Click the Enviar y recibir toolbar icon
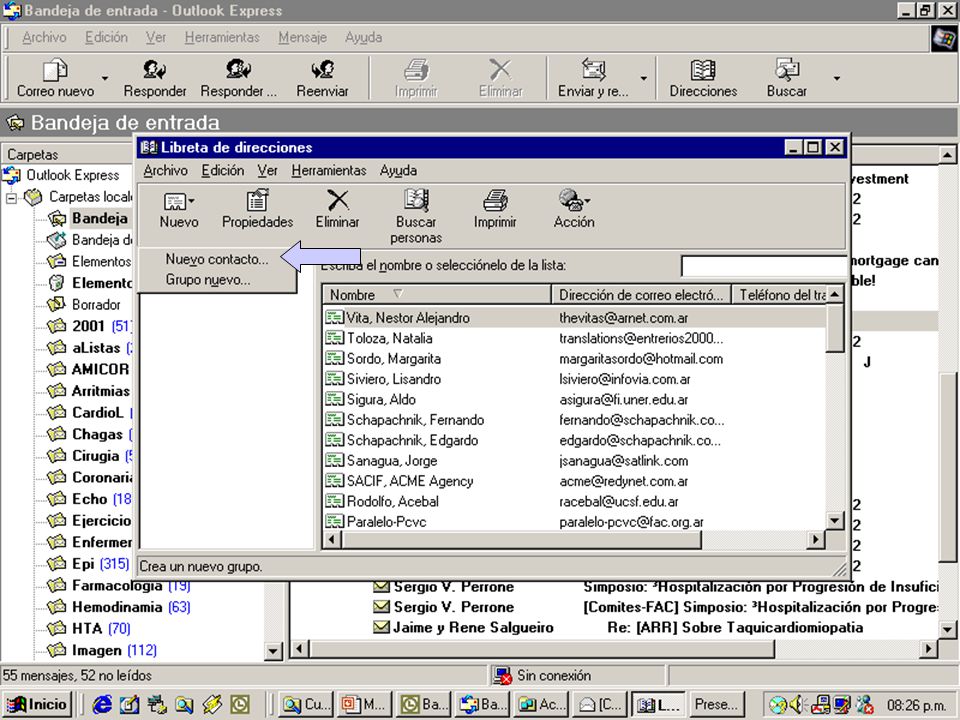This screenshot has height=720, width=960. pos(593,70)
